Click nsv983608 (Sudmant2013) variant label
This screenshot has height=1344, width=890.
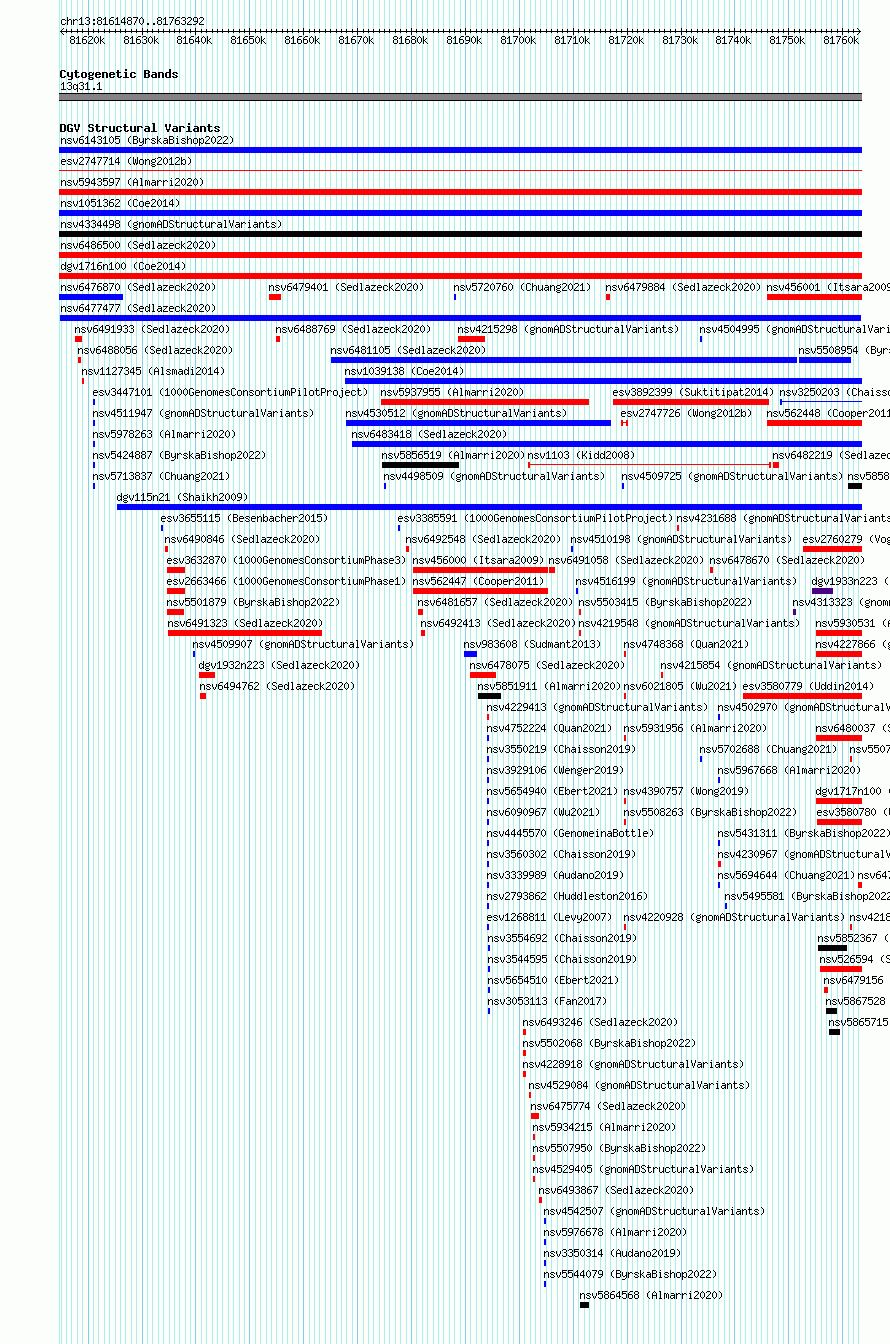coord(533,644)
